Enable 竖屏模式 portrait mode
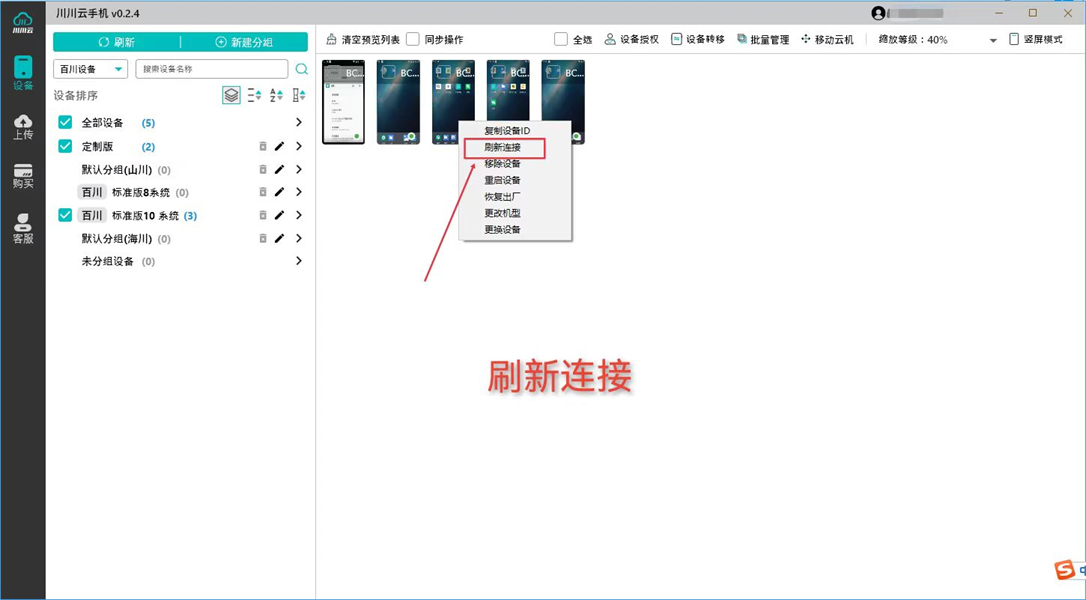The height and width of the screenshot is (600, 1086). point(1012,39)
